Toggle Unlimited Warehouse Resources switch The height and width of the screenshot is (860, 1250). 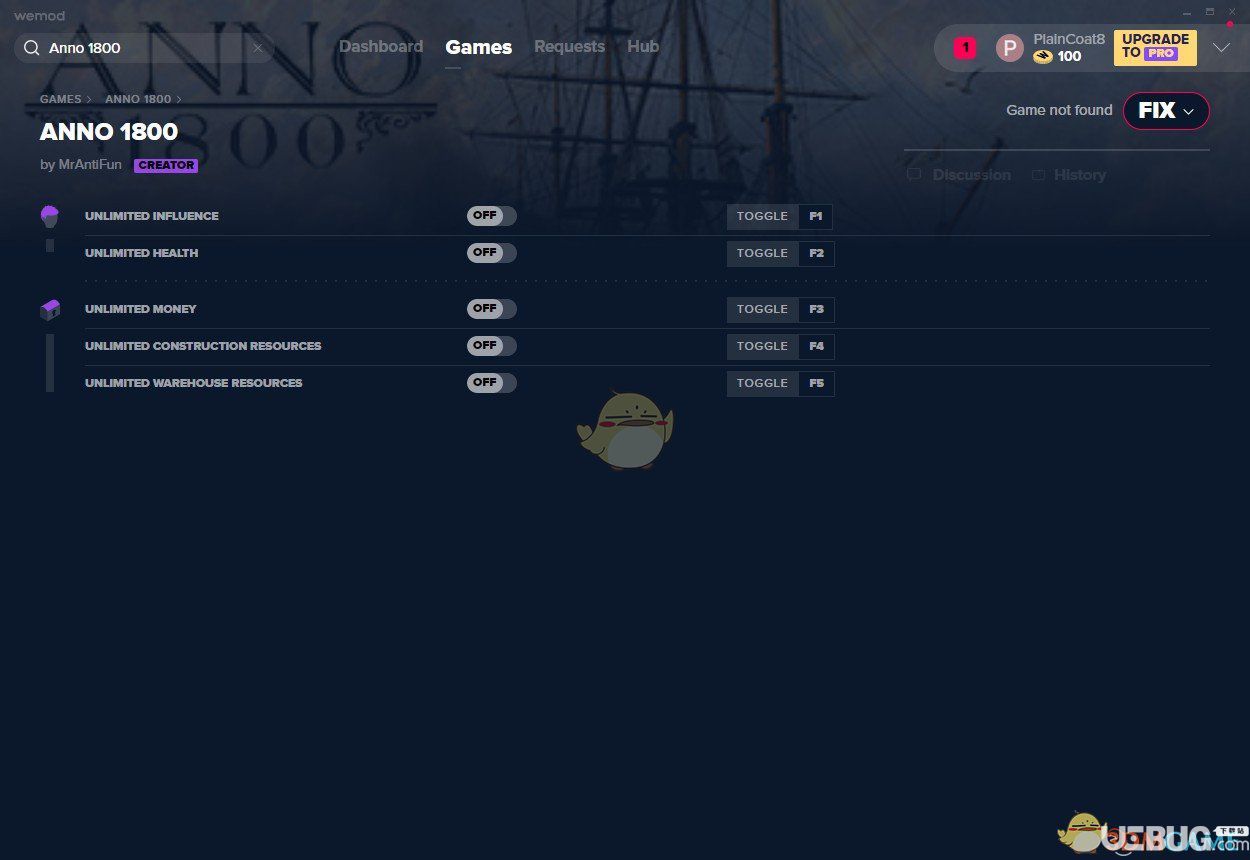[x=492, y=383]
